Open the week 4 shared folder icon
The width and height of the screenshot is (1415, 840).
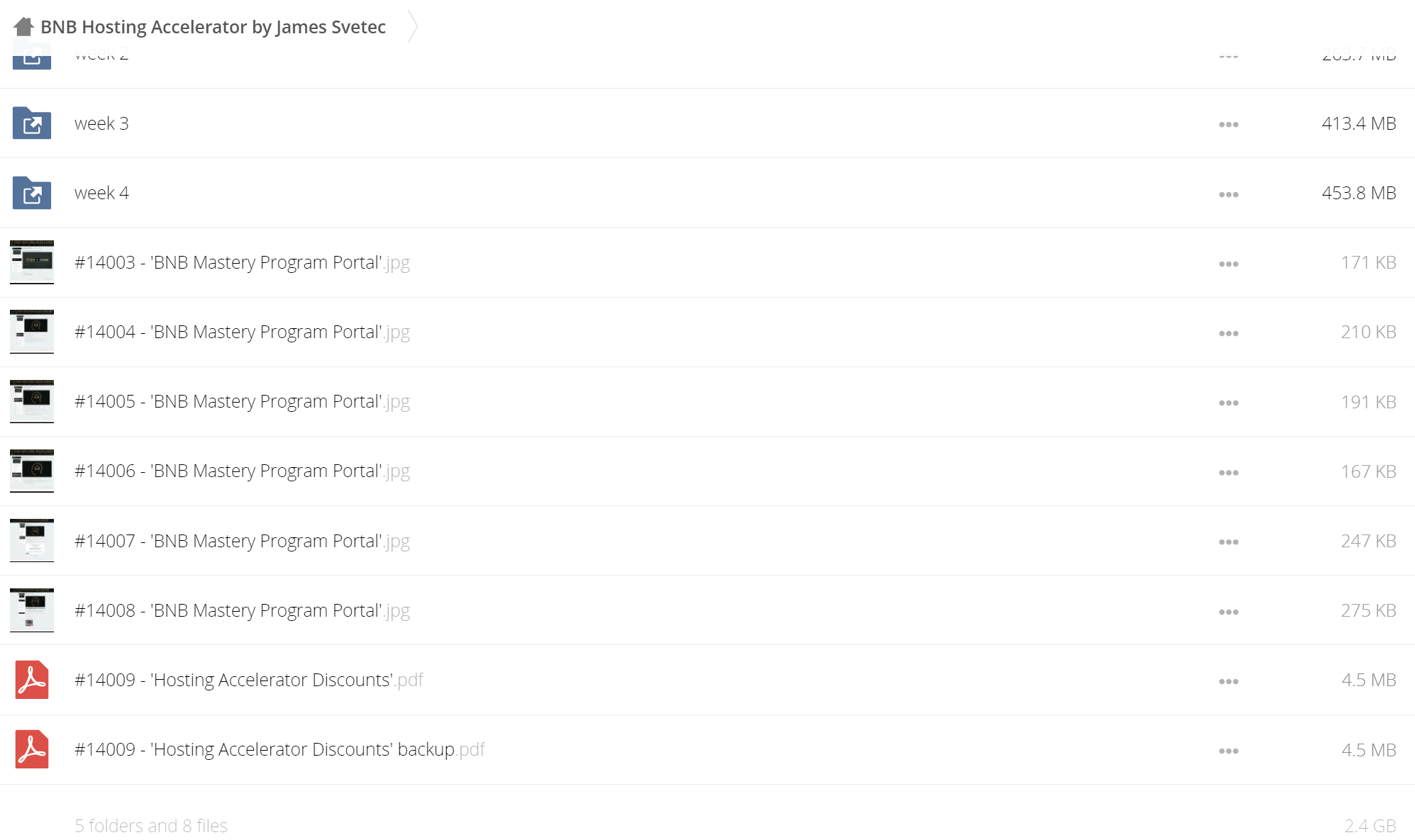tap(32, 193)
